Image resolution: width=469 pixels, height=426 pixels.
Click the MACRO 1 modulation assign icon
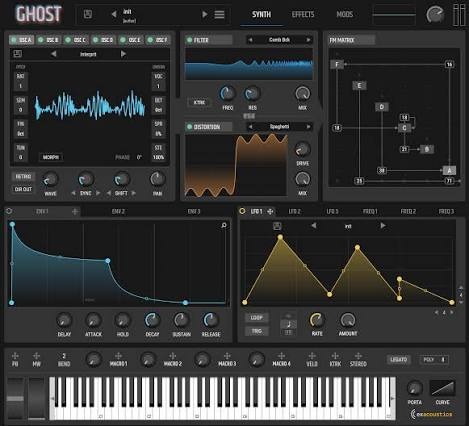tap(118, 356)
